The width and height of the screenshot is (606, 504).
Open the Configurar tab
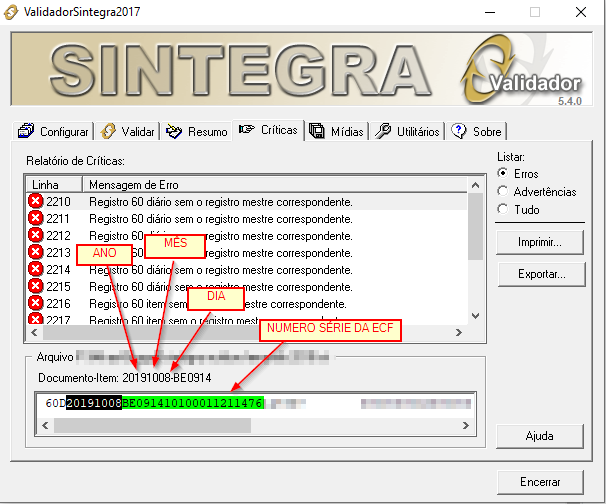[x=53, y=131]
